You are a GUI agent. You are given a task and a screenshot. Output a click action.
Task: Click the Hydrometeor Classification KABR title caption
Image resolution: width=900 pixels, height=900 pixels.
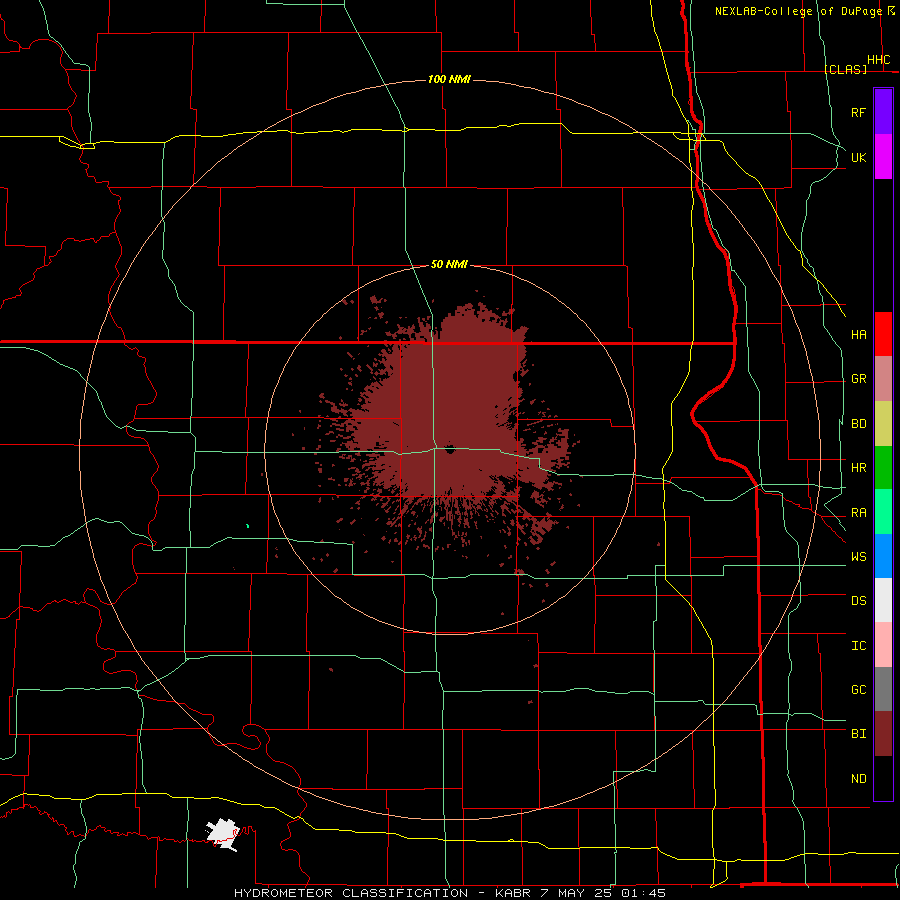point(450,893)
